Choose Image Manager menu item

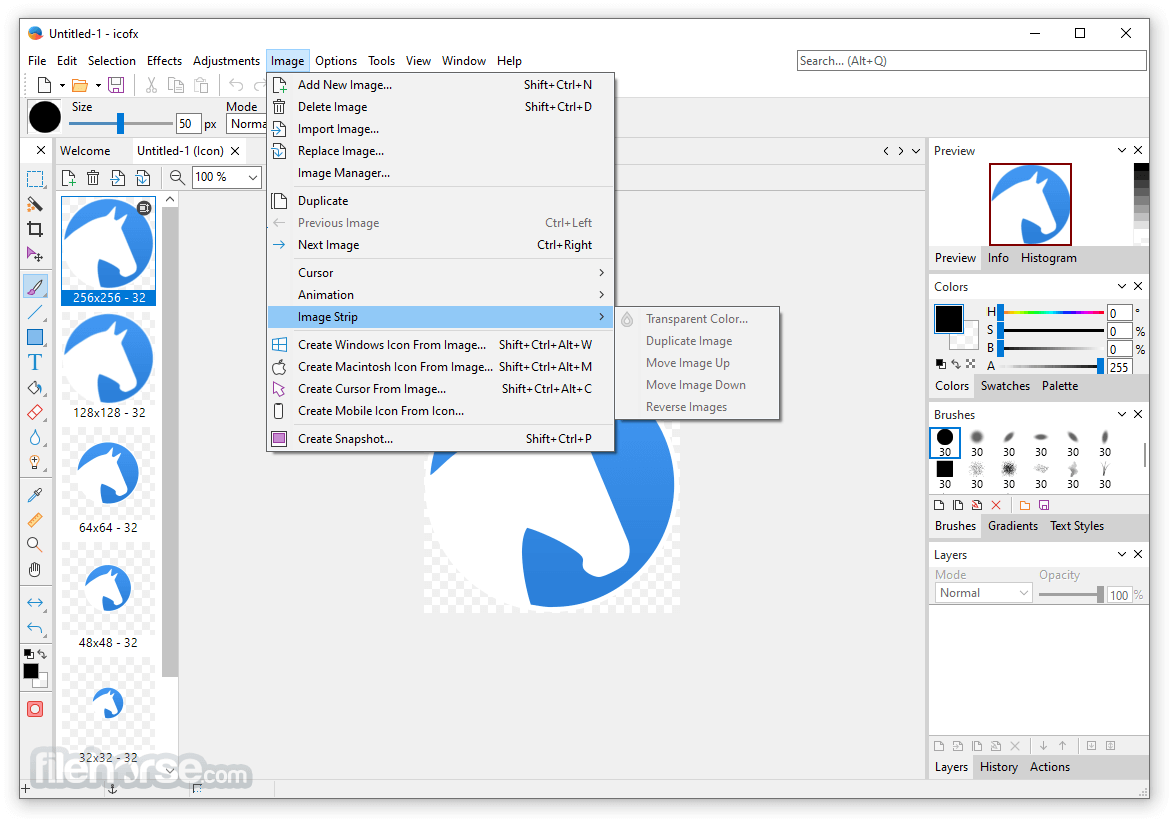coord(441,173)
